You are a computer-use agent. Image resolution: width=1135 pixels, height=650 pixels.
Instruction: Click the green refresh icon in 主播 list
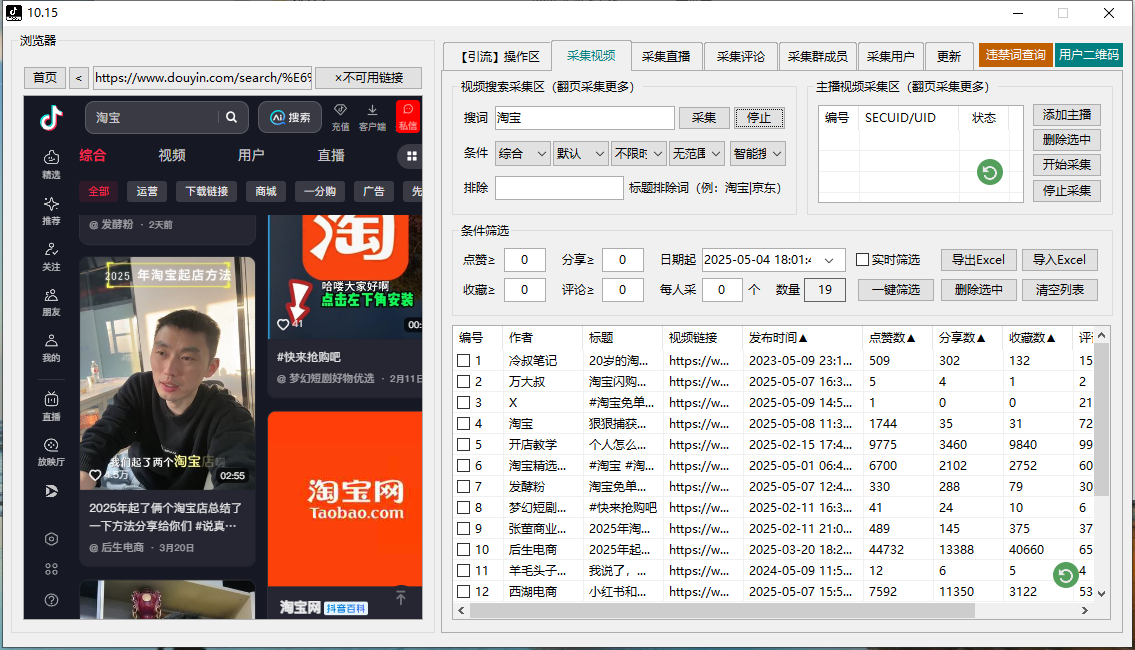[989, 173]
